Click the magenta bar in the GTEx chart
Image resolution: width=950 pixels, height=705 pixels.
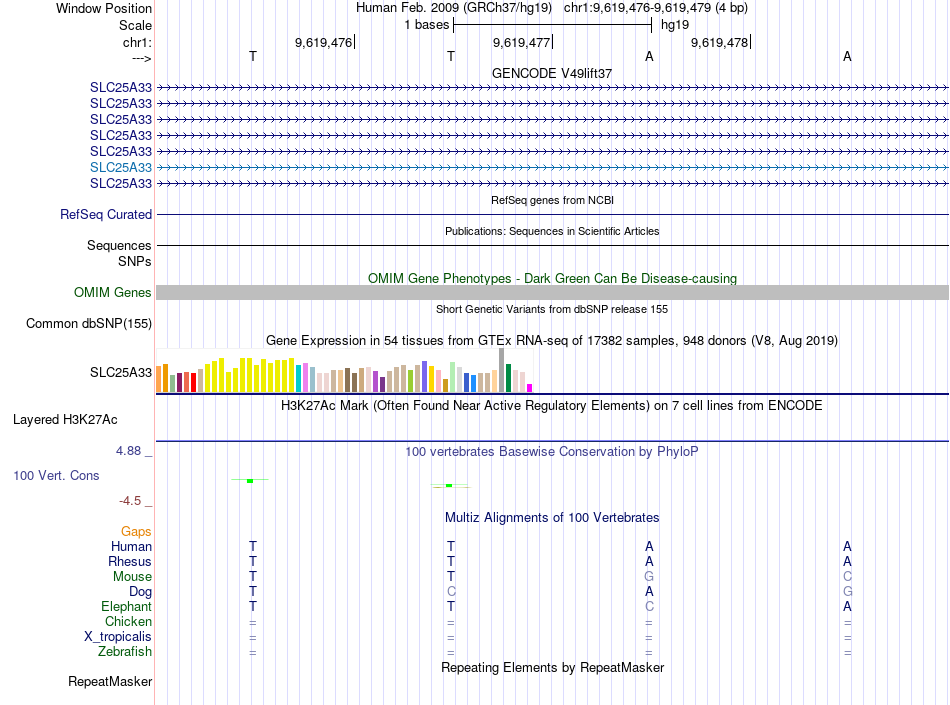point(530,388)
